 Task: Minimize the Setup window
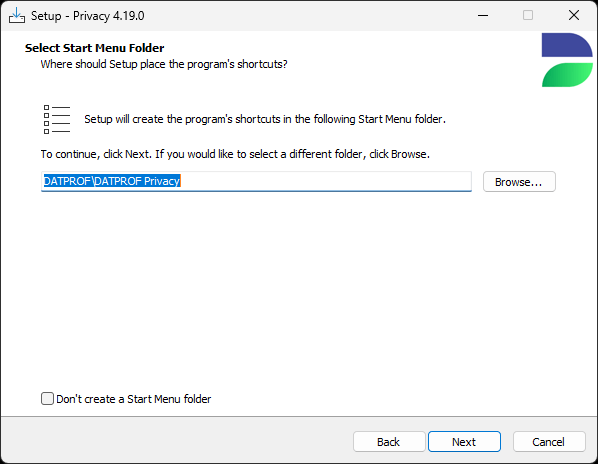(x=483, y=16)
